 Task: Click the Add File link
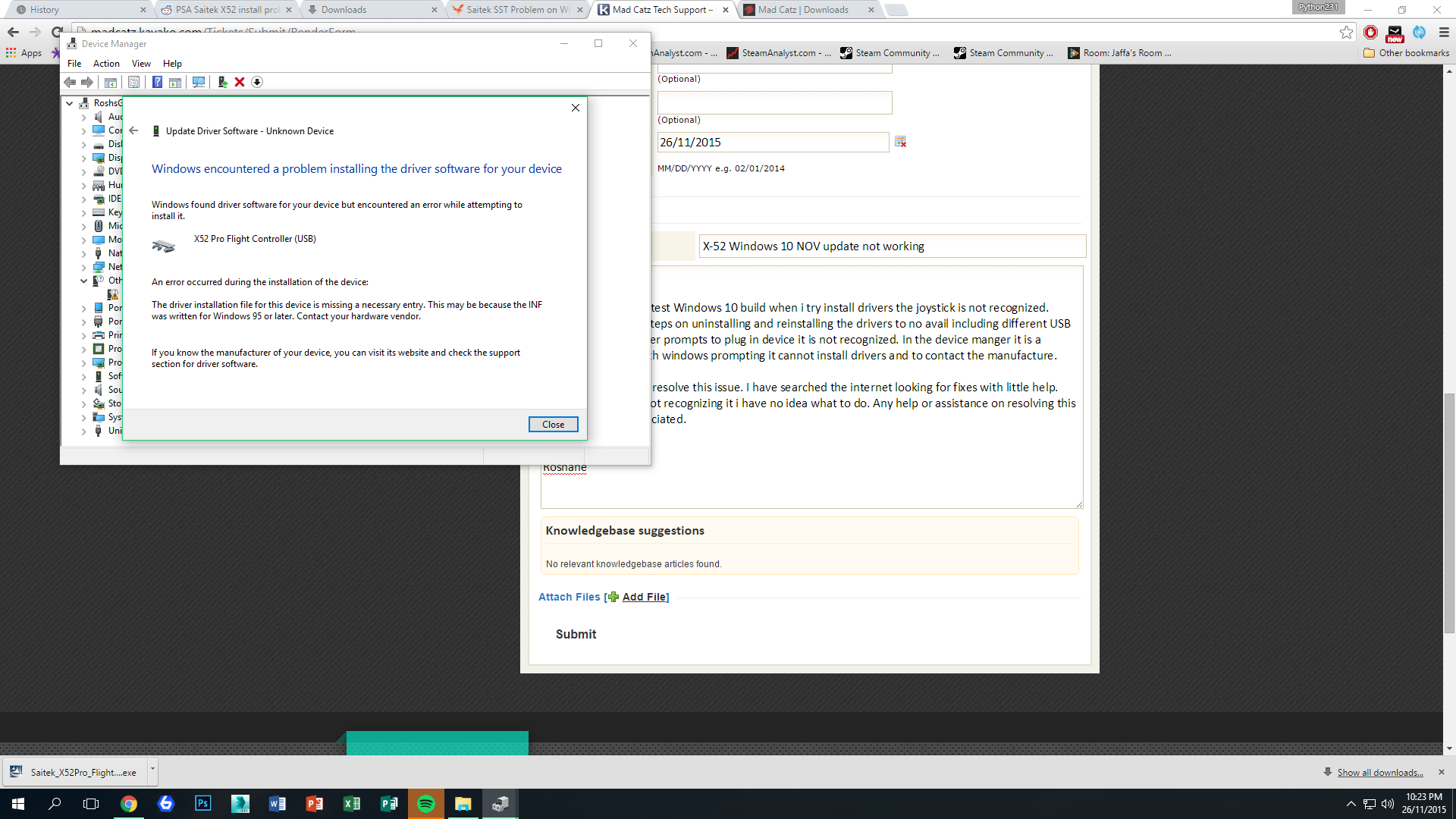[x=645, y=598]
